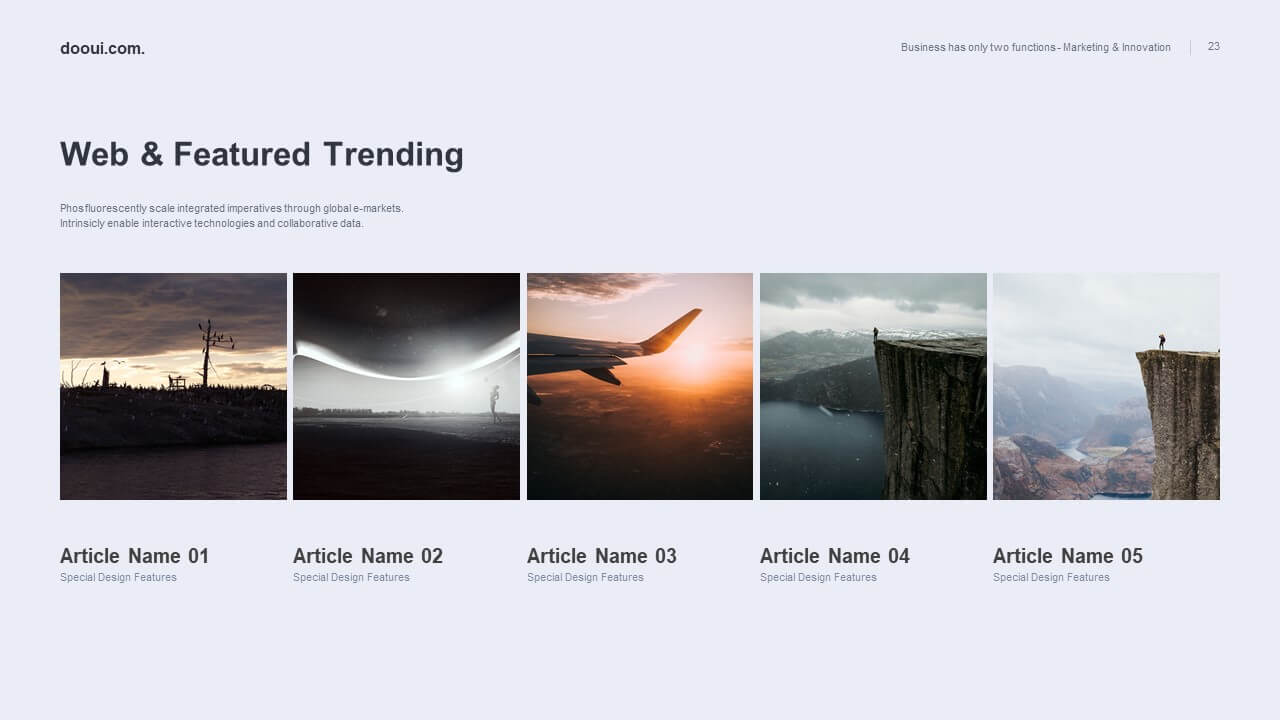This screenshot has height=720, width=1280.
Task: Click the Article Name 02 title
Action: [368, 556]
